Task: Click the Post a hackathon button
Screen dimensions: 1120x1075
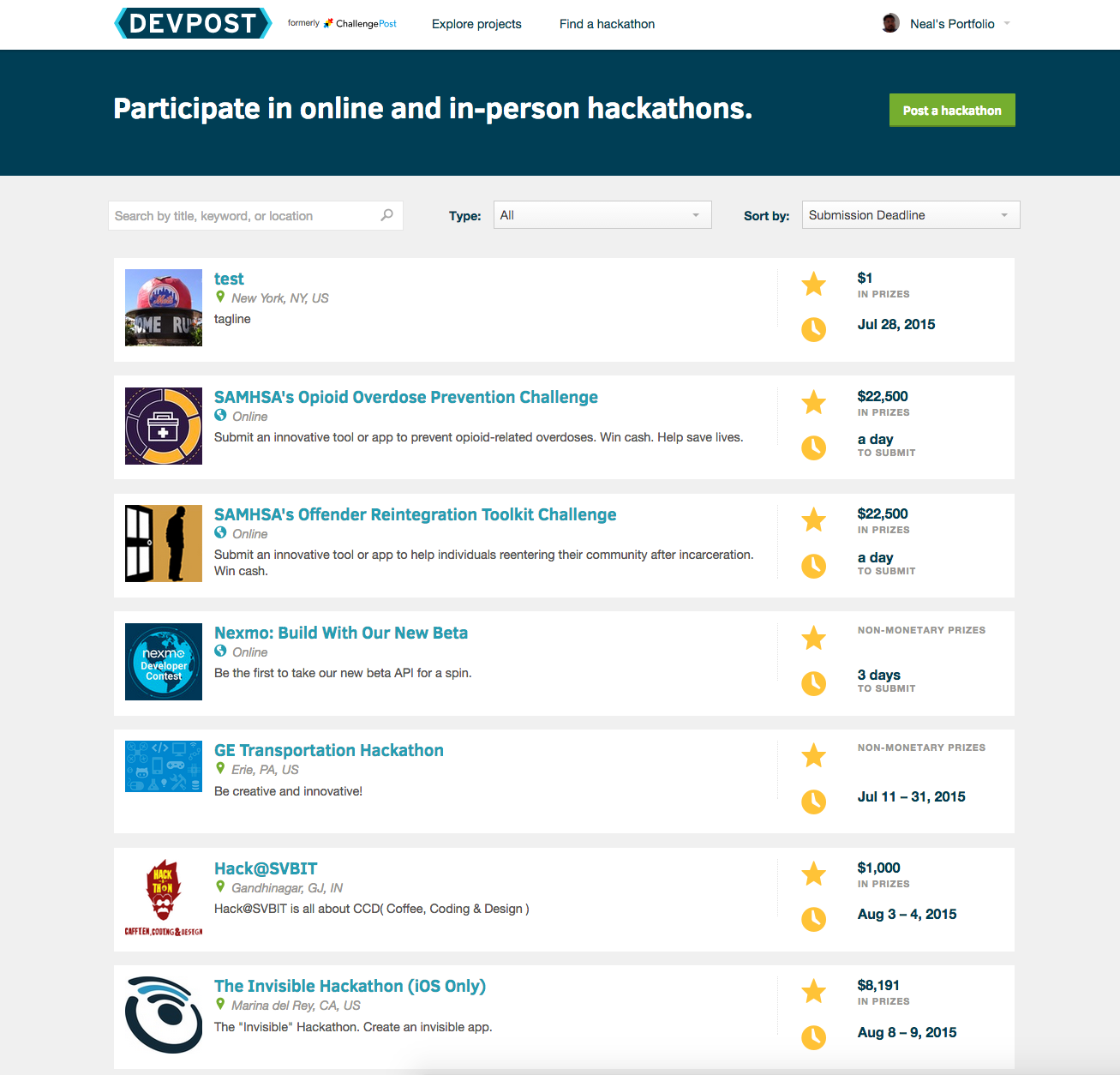Action: [x=952, y=111]
